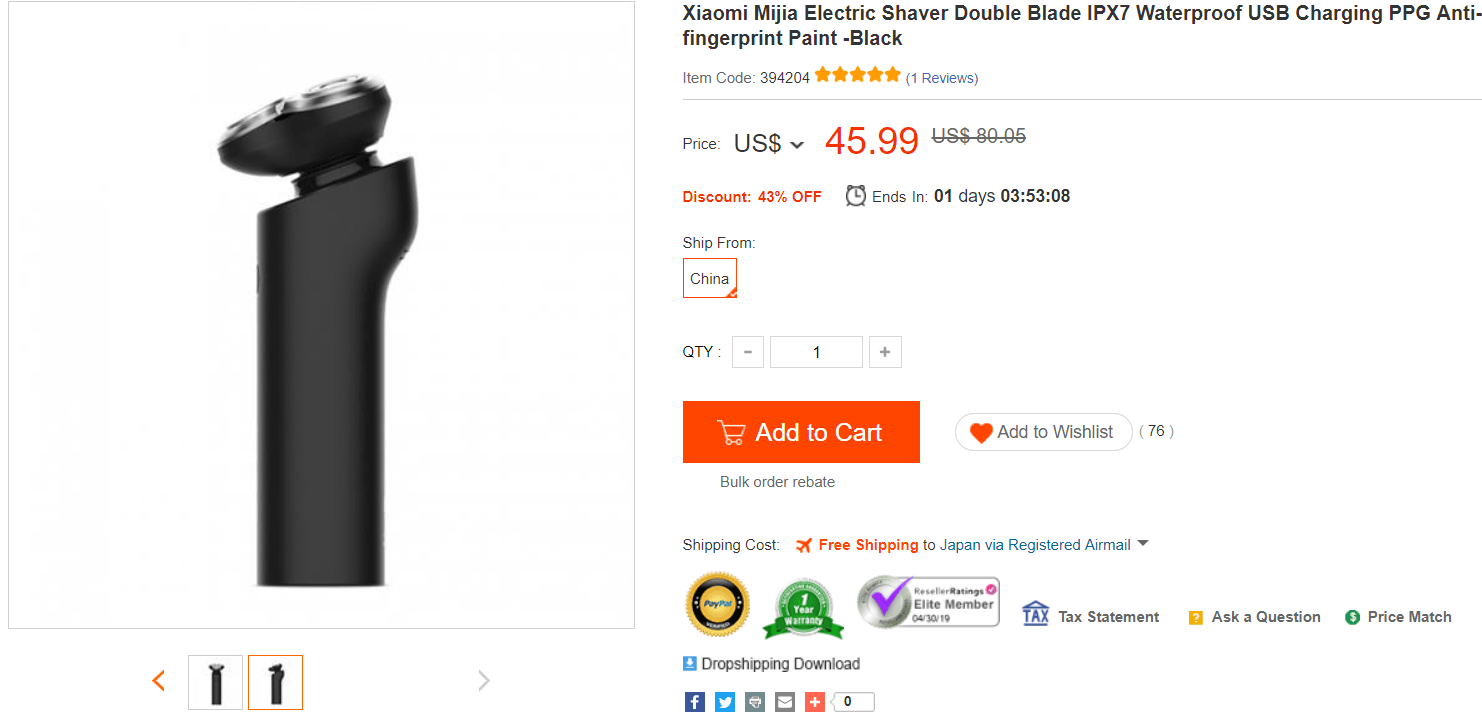Show next thumbnails with right arrow
Image resolution: width=1482 pixels, height=723 pixels.
click(x=484, y=681)
